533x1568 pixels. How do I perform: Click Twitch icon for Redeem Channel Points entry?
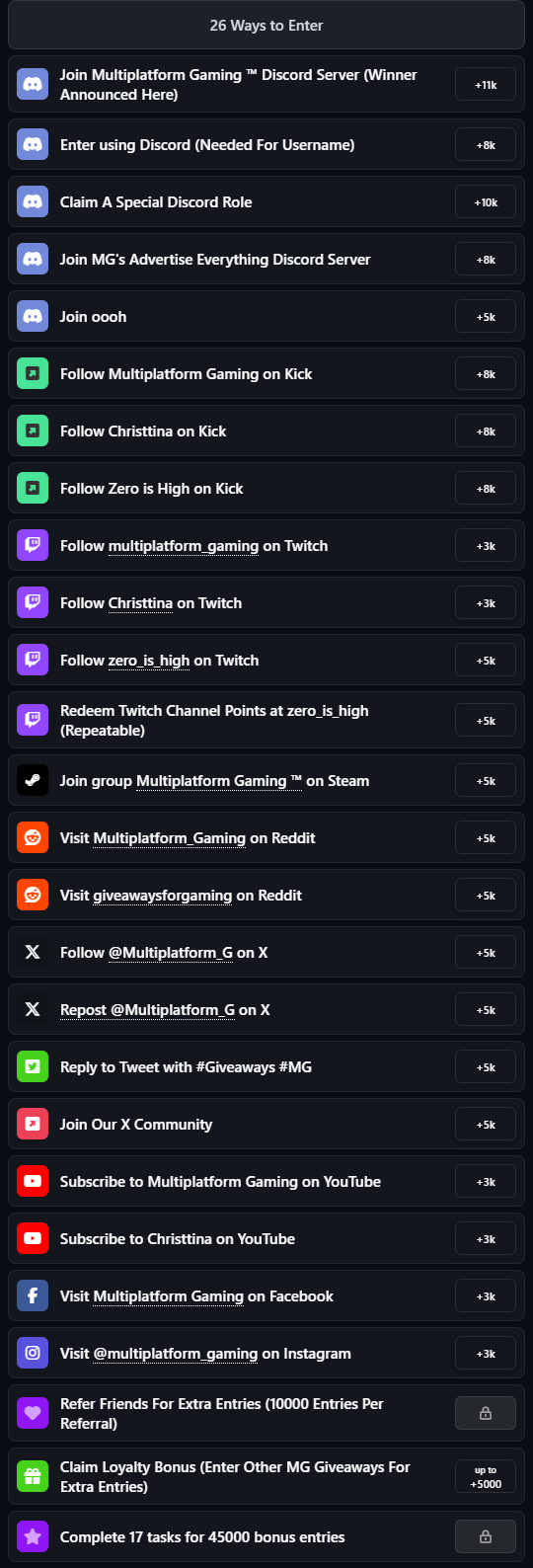click(x=33, y=721)
